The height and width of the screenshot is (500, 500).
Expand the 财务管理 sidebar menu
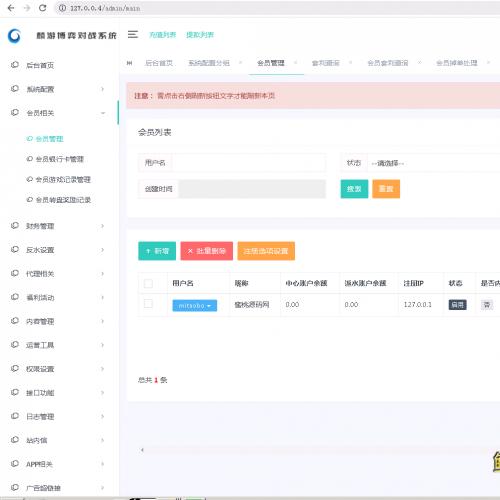(x=58, y=226)
